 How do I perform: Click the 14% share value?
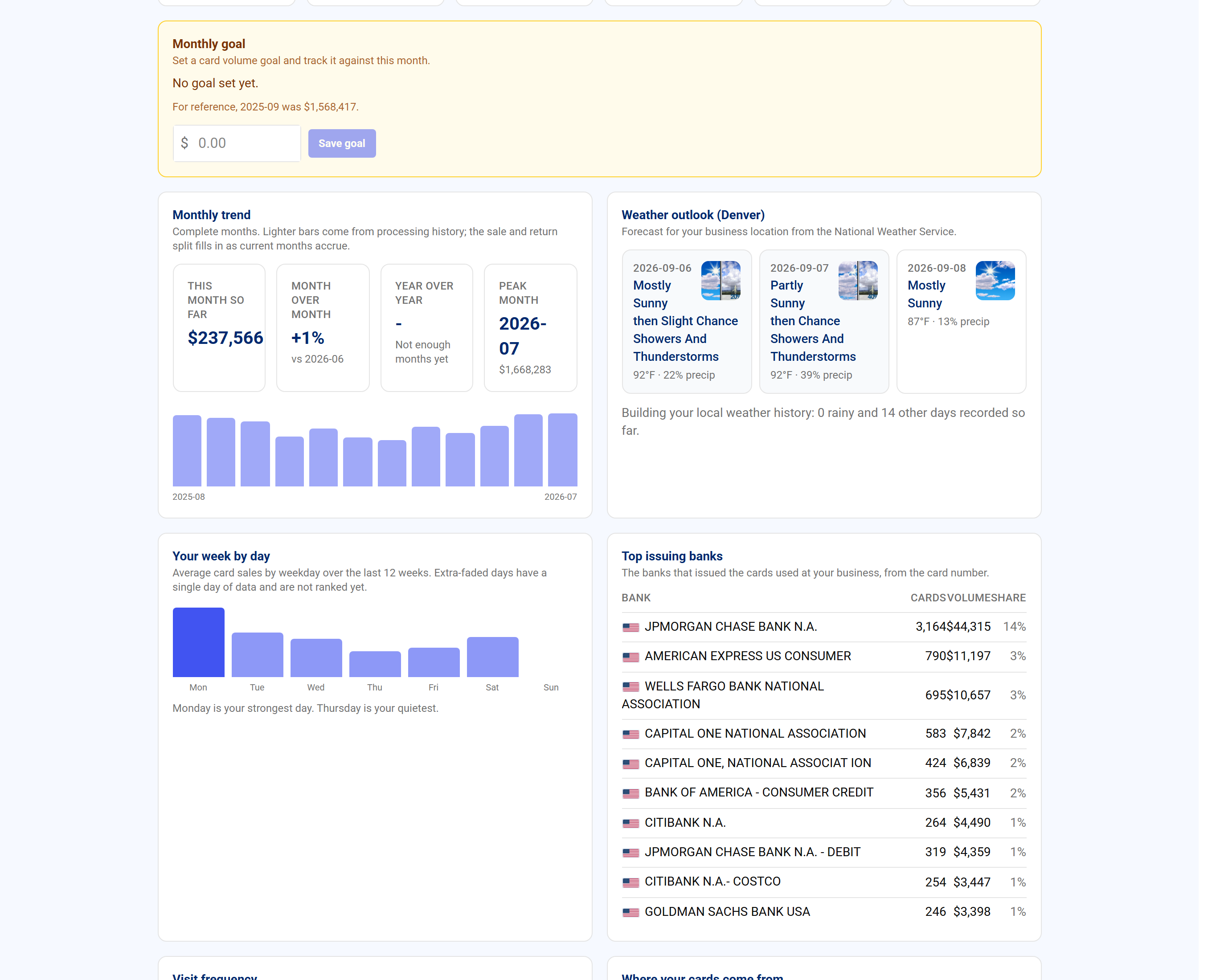(x=1014, y=627)
